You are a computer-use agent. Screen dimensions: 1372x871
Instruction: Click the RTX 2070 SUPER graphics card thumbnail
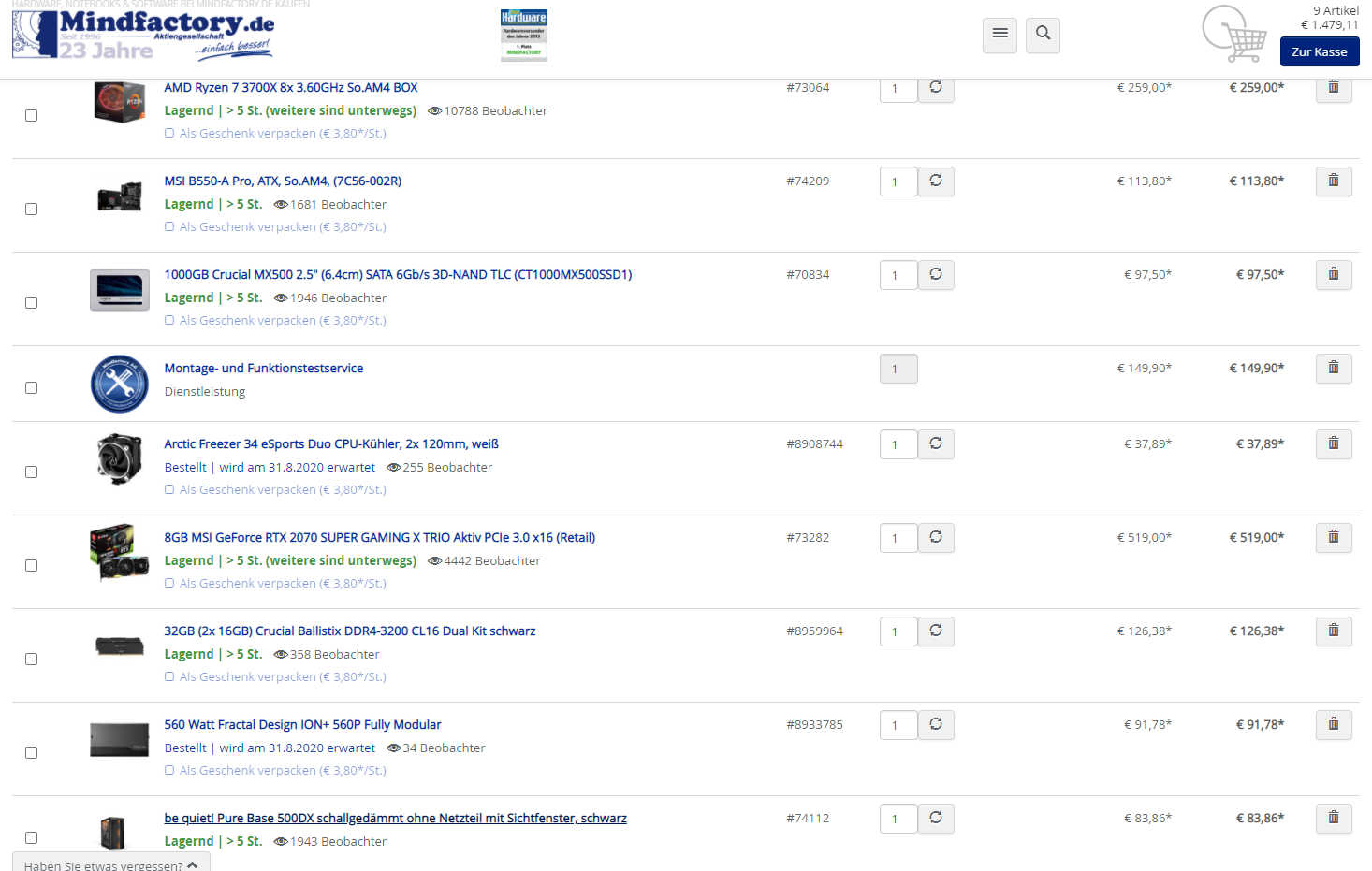tap(120, 552)
